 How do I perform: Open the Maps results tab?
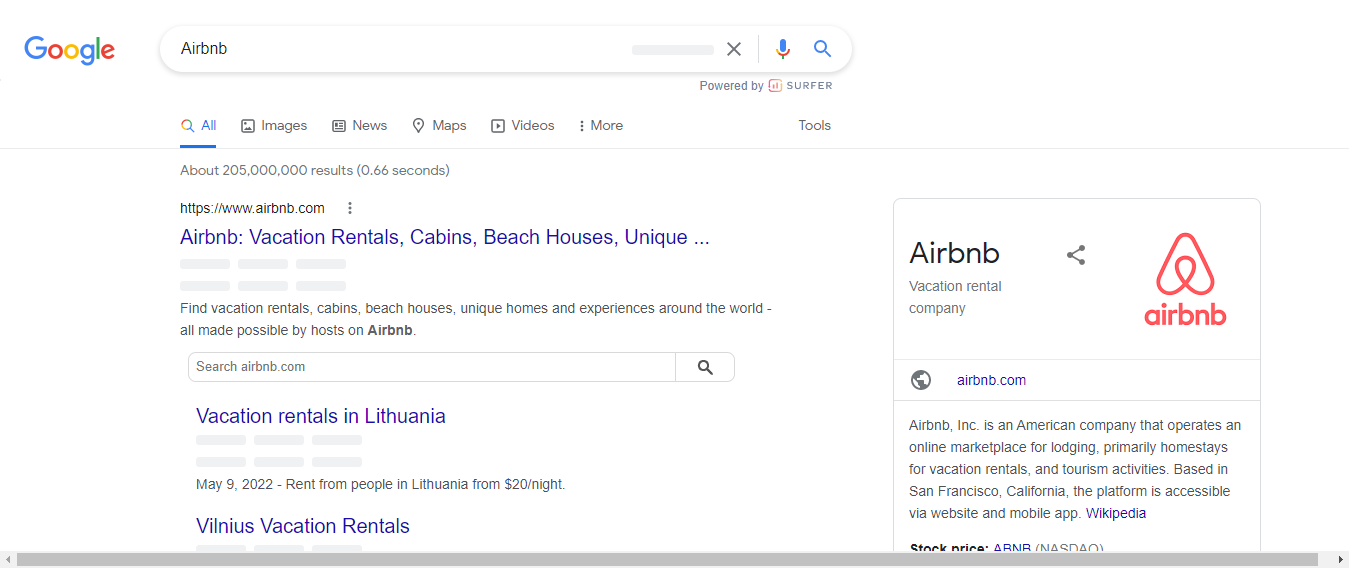[x=439, y=126]
